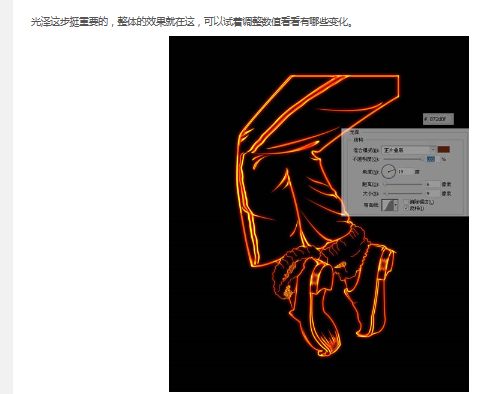Click the distance pixel value field
The width and height of the screenshot is (490, 394).
point(432,184)
